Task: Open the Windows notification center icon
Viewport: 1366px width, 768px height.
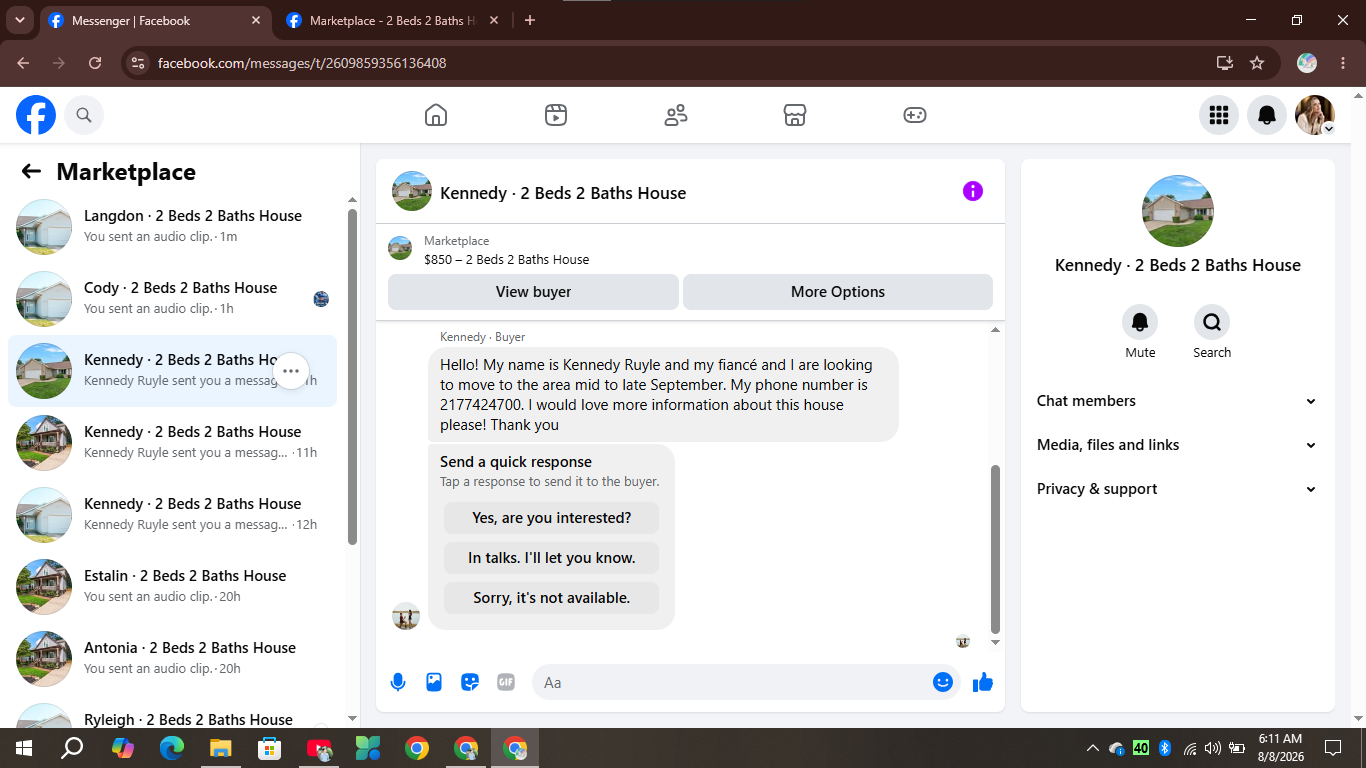Action: pos(1333,747)
